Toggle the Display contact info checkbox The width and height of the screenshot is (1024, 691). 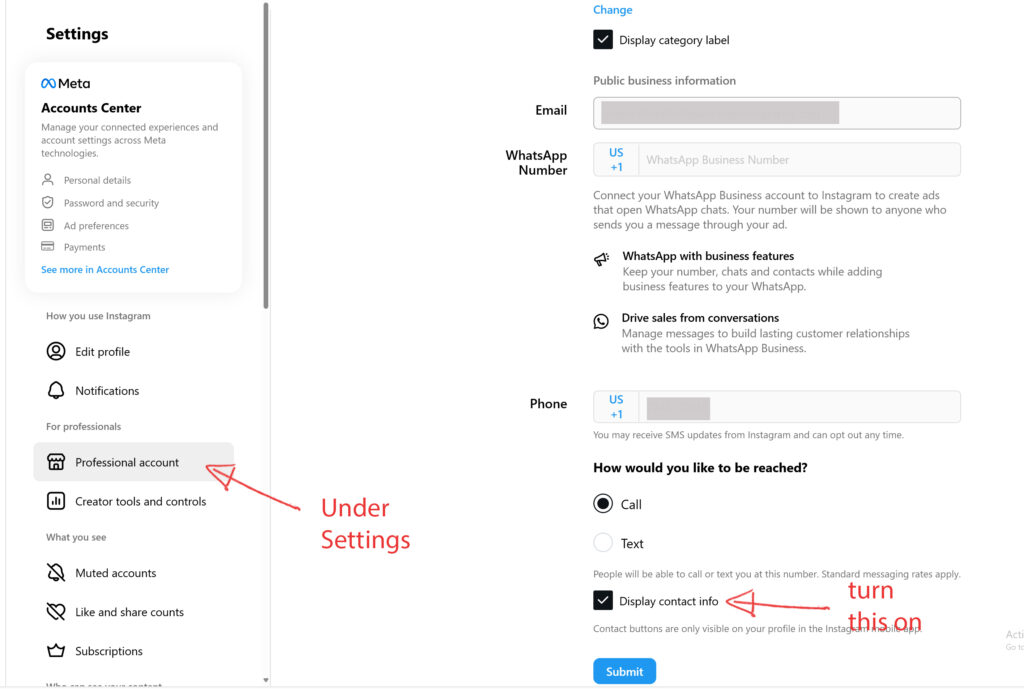click(x=603, y=600)
